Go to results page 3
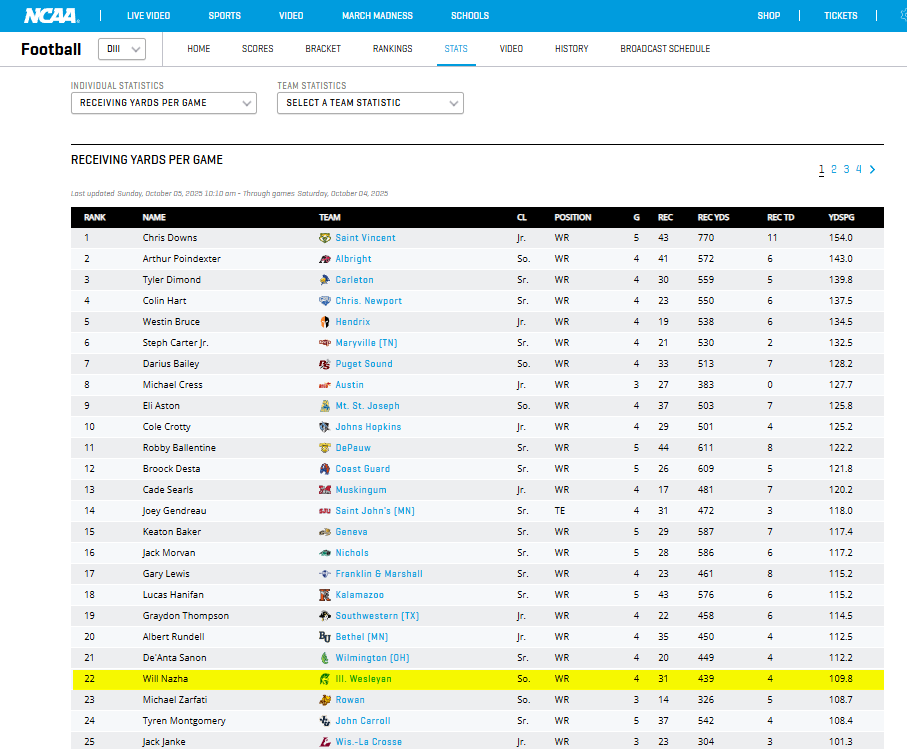907x749 pixels. (x=846, y=169)
